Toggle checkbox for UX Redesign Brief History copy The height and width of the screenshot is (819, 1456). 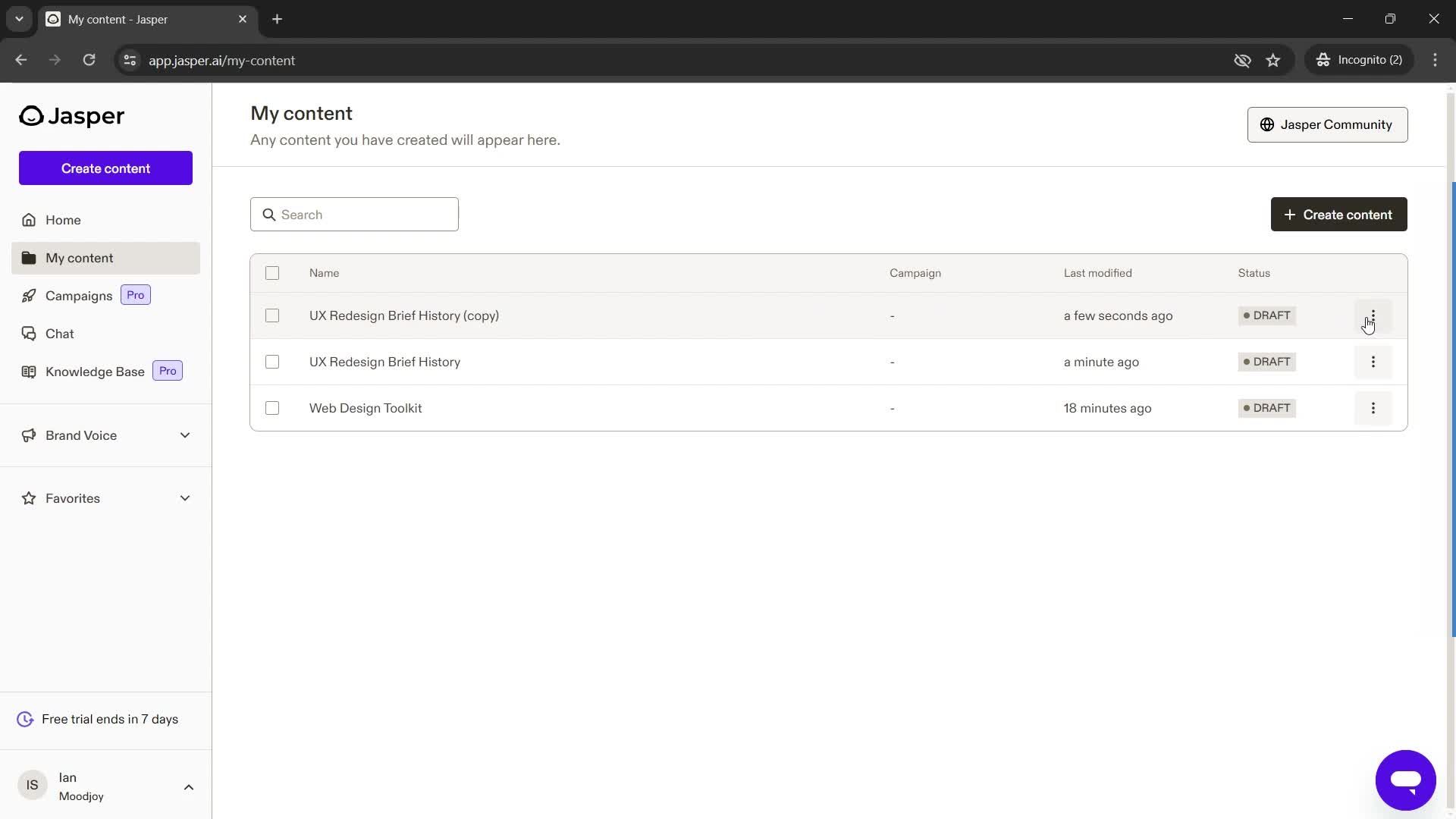tap(272, 315)
